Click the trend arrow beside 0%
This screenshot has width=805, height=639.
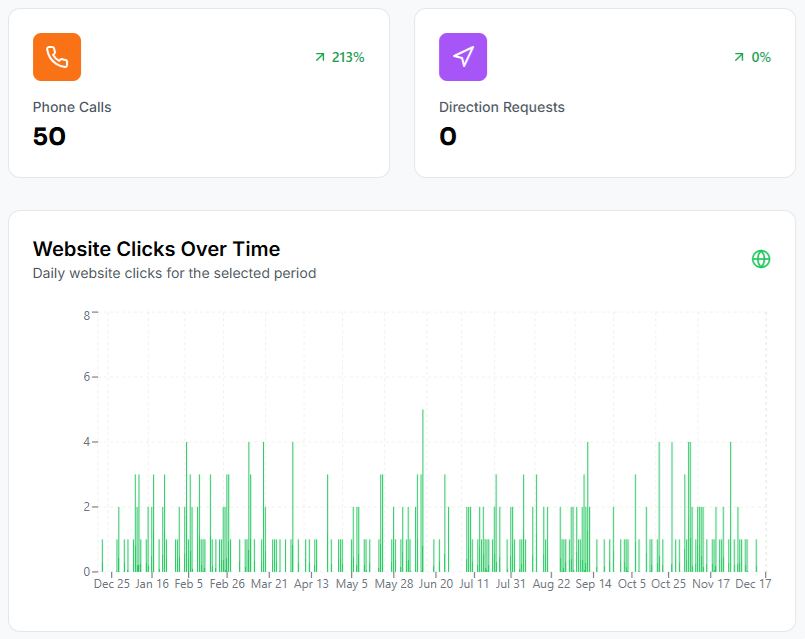(739, 58)
